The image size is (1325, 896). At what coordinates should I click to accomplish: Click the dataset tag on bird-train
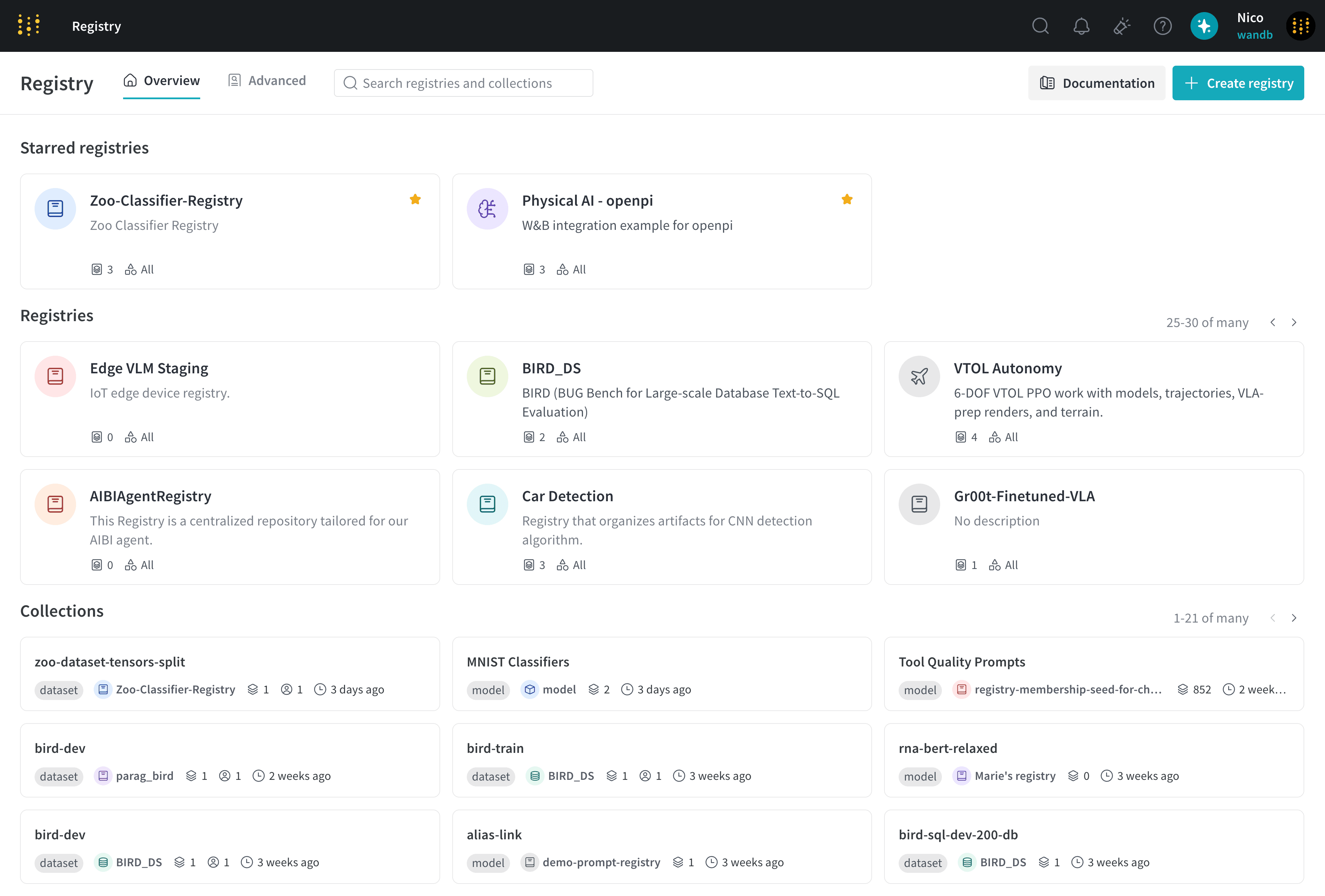490,777
